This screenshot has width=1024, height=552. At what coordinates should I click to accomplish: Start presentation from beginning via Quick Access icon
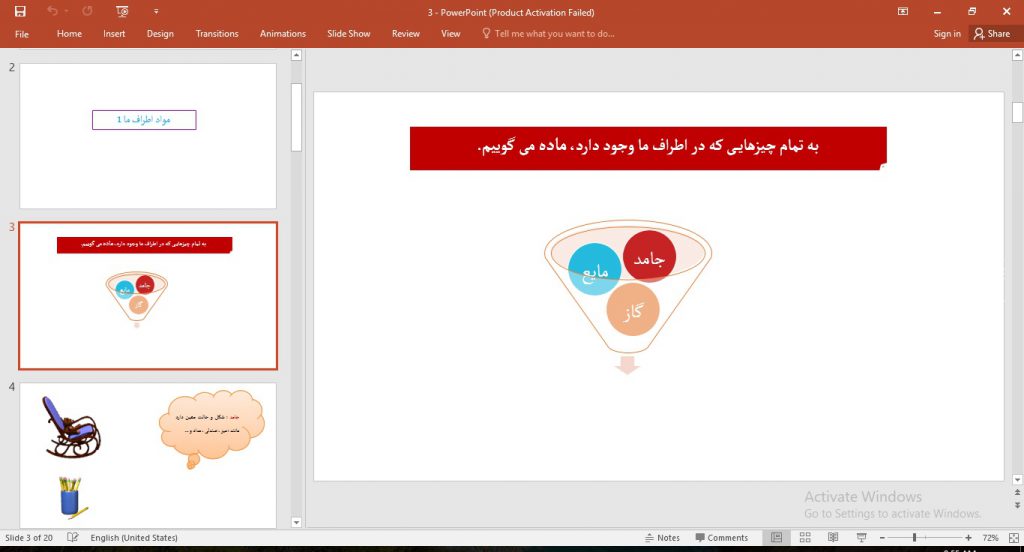tap(122, 12)
